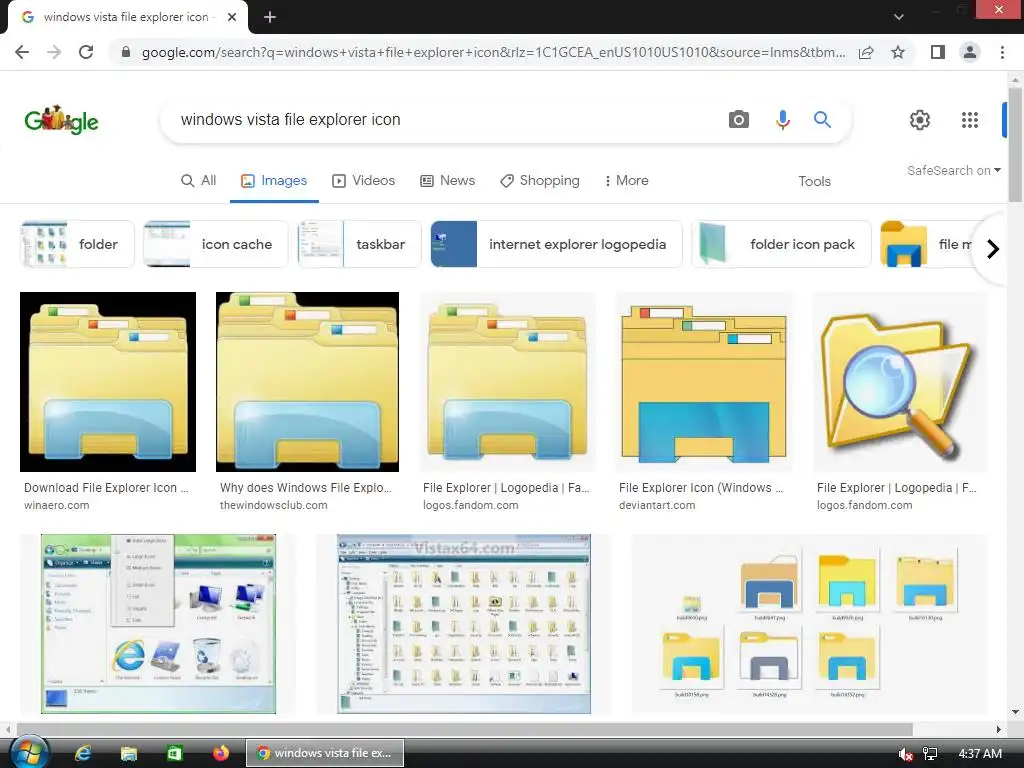Screen dimensions: 1024x768
Task: Share this page via address bar icon
Action: (x=866, y=52)
